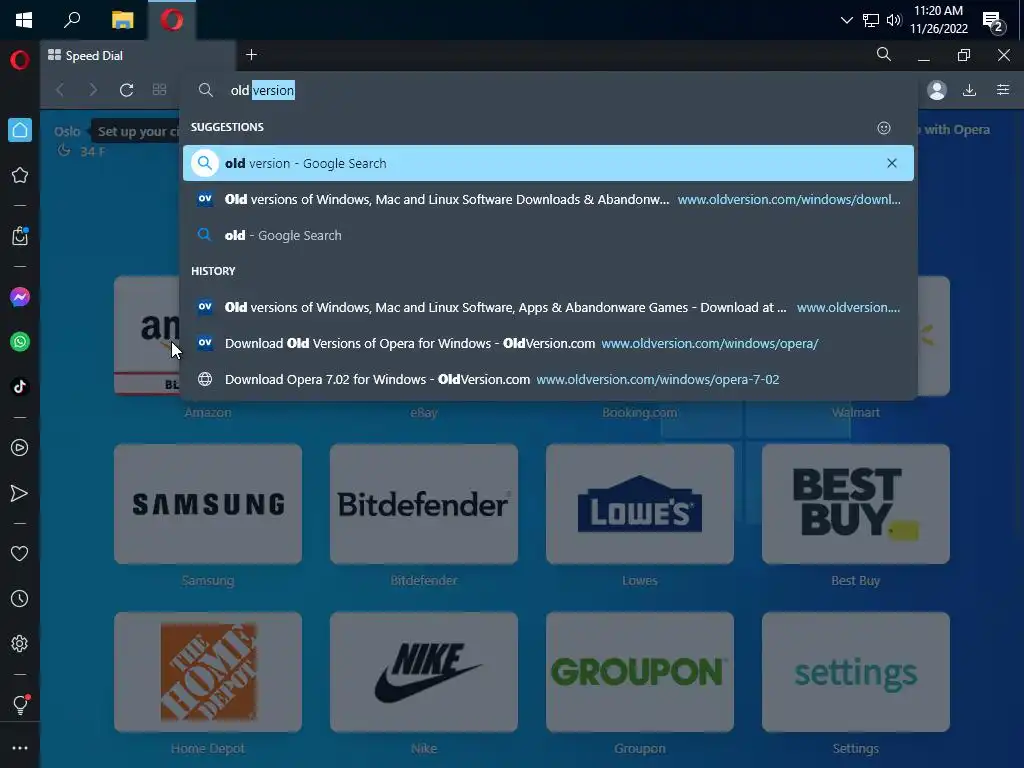Click the address bar text 'old version'

pyautogui.click(x=263, y=90)
